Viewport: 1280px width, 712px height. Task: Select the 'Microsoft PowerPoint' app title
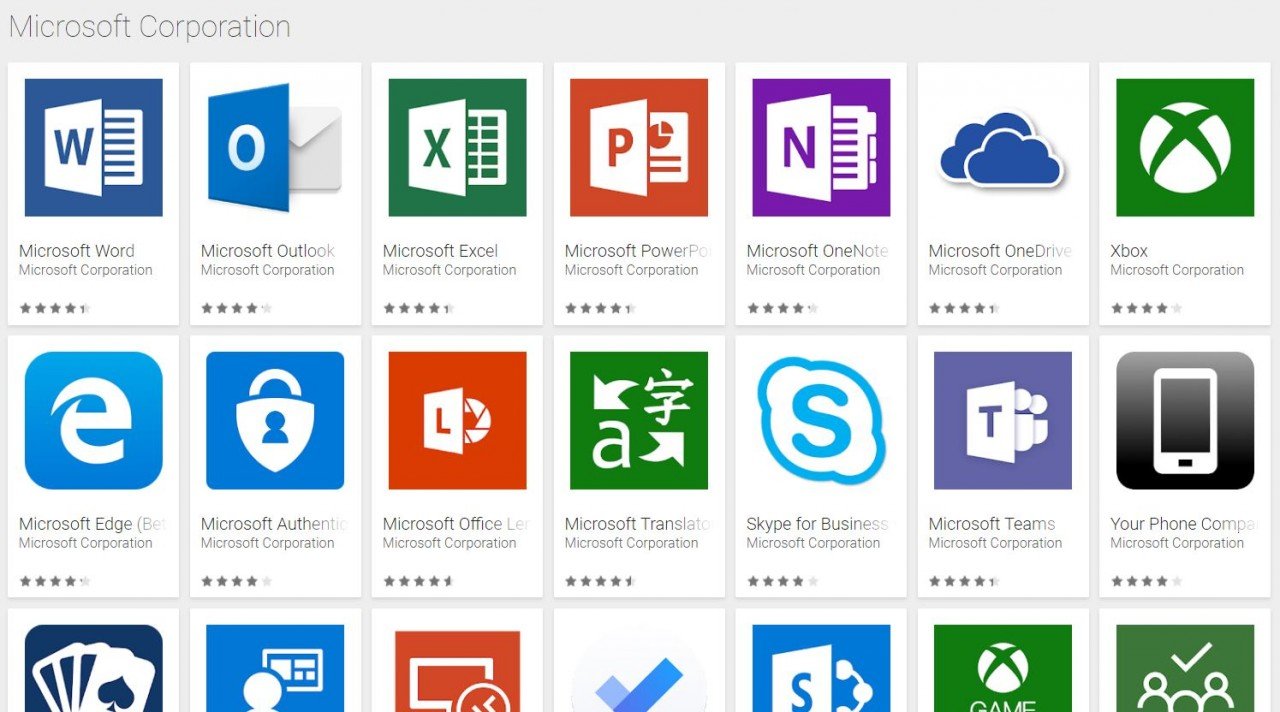pyautogui.click(x=639, y=251)
